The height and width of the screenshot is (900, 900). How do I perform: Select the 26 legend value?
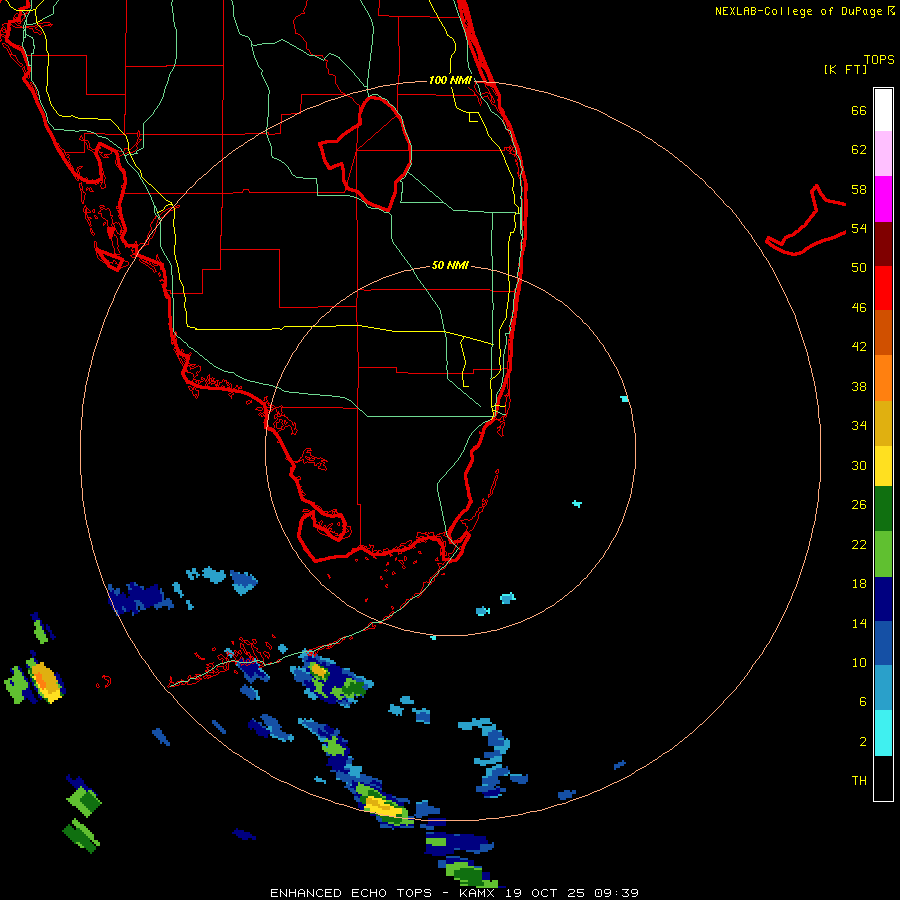859,505
